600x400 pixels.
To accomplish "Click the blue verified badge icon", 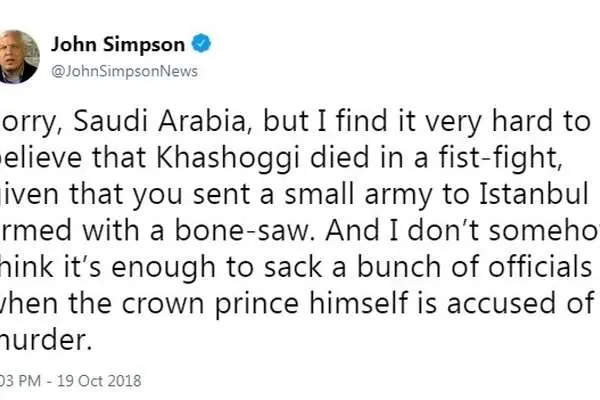I will [201, 43].
